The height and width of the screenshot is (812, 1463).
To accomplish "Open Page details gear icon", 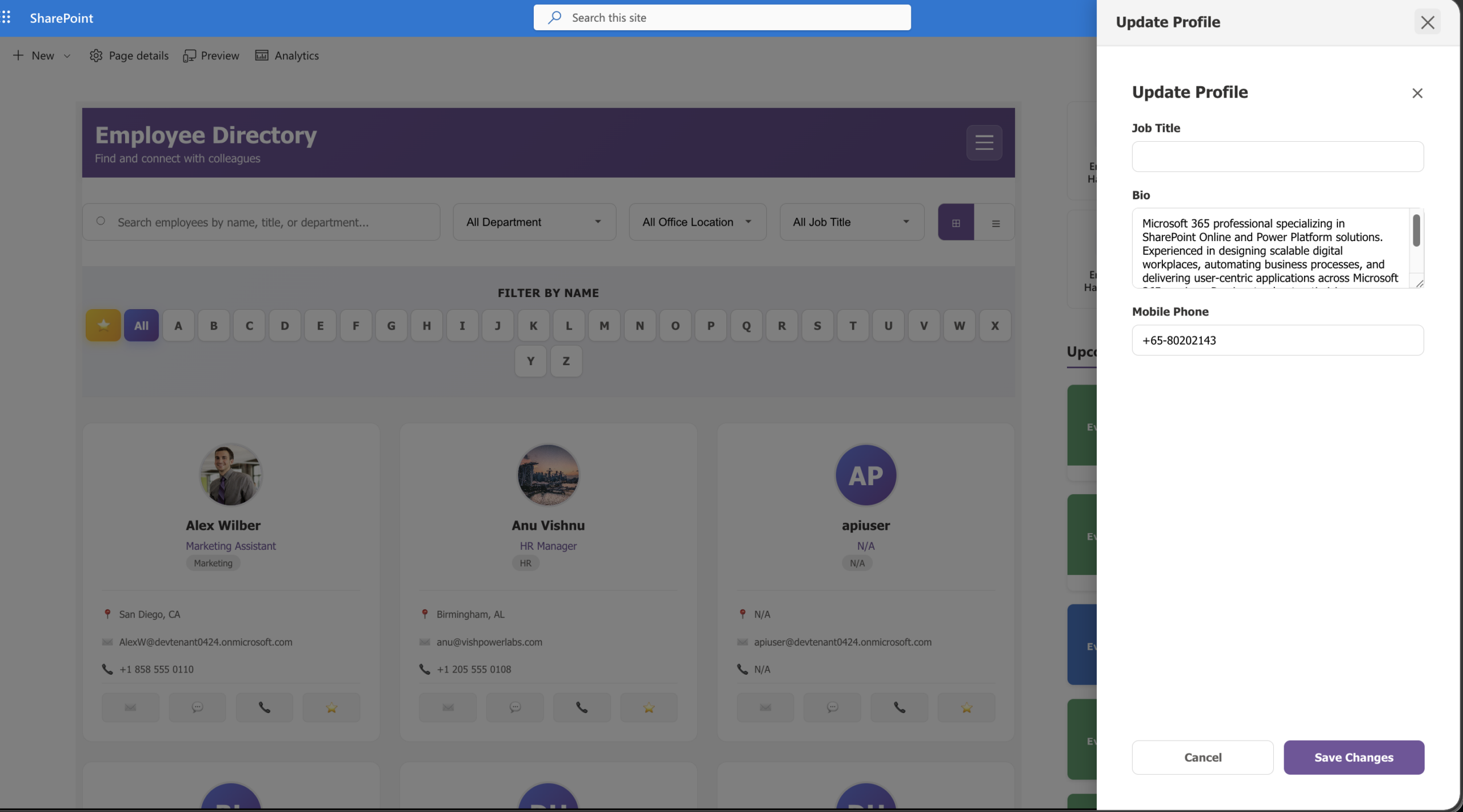I will click(x=96, y=55).
